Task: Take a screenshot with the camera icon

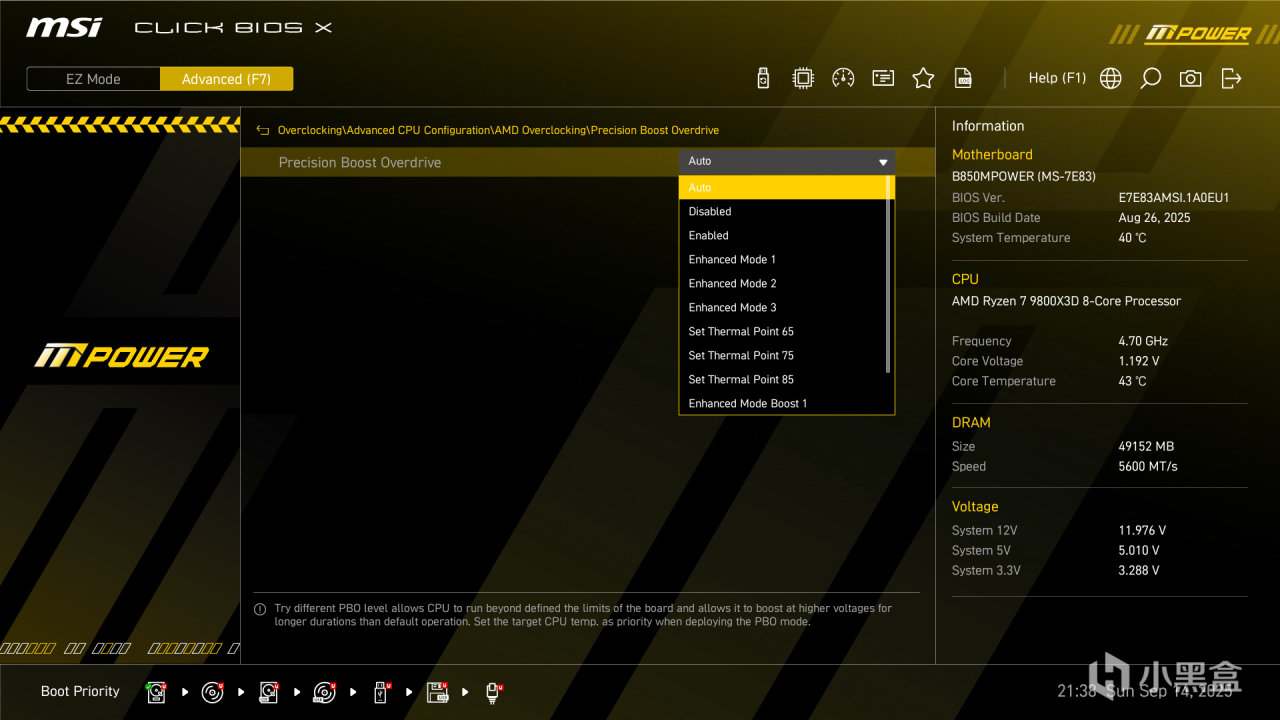Action: click(x=1190, y=78)
